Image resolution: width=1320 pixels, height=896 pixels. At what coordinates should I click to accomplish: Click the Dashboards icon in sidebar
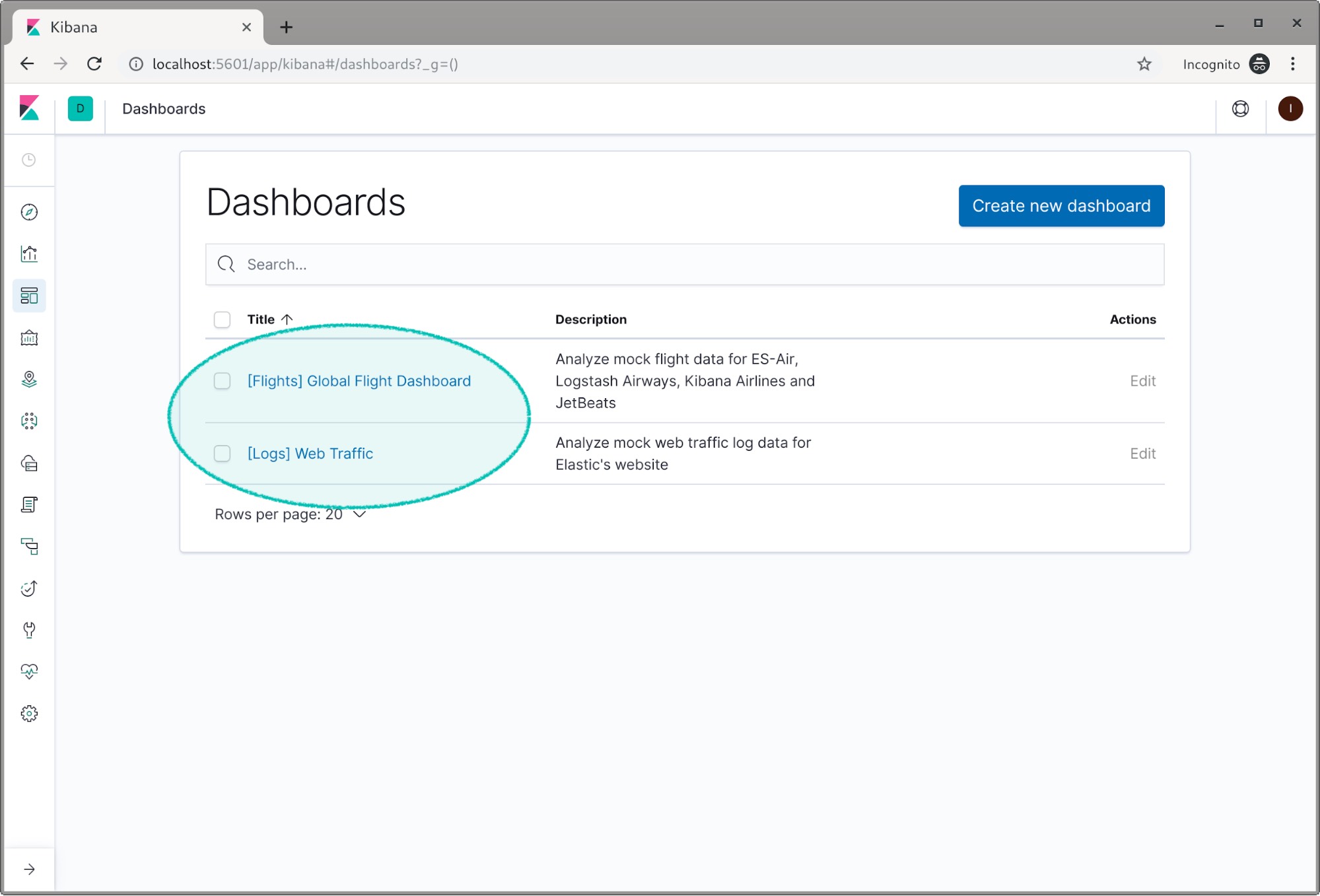click(x=28, y=296)
